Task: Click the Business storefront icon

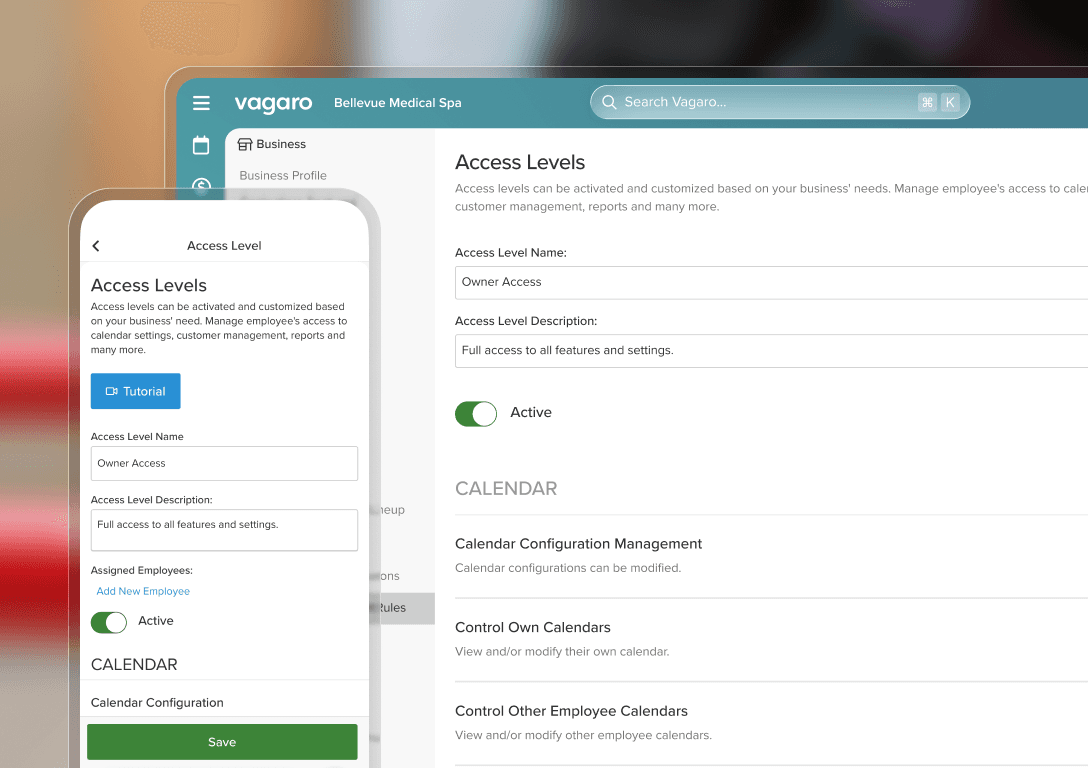Action: click(x=245, y=144)
